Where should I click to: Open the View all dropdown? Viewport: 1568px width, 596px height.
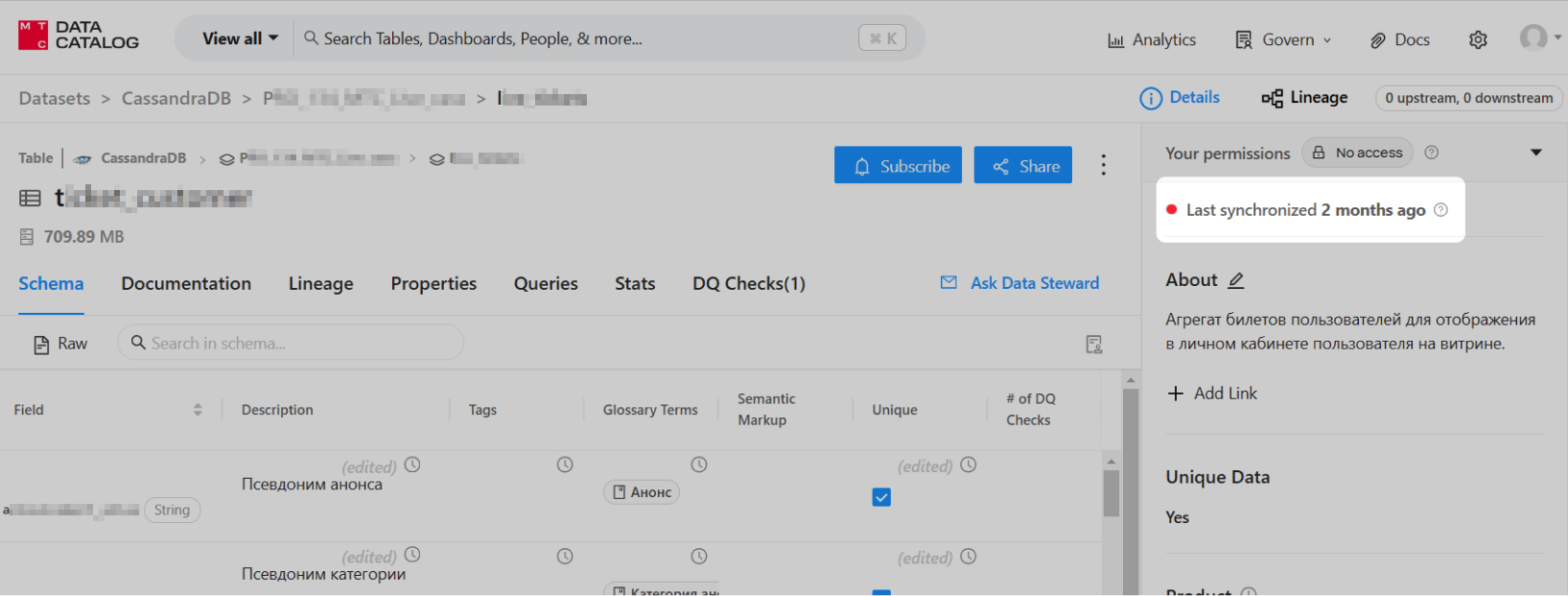(x=240, y=38)
